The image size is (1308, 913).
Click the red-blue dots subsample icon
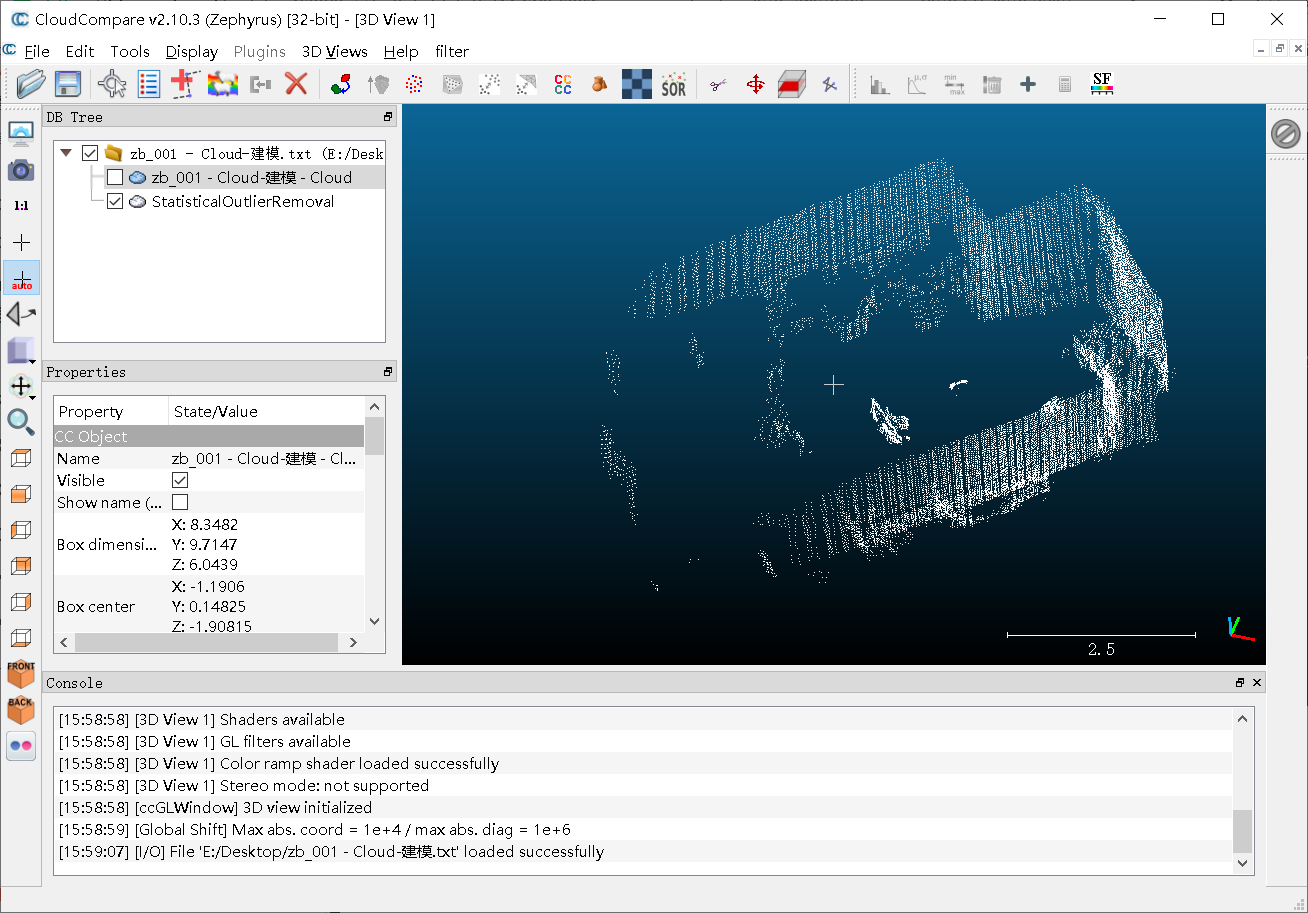415,85
